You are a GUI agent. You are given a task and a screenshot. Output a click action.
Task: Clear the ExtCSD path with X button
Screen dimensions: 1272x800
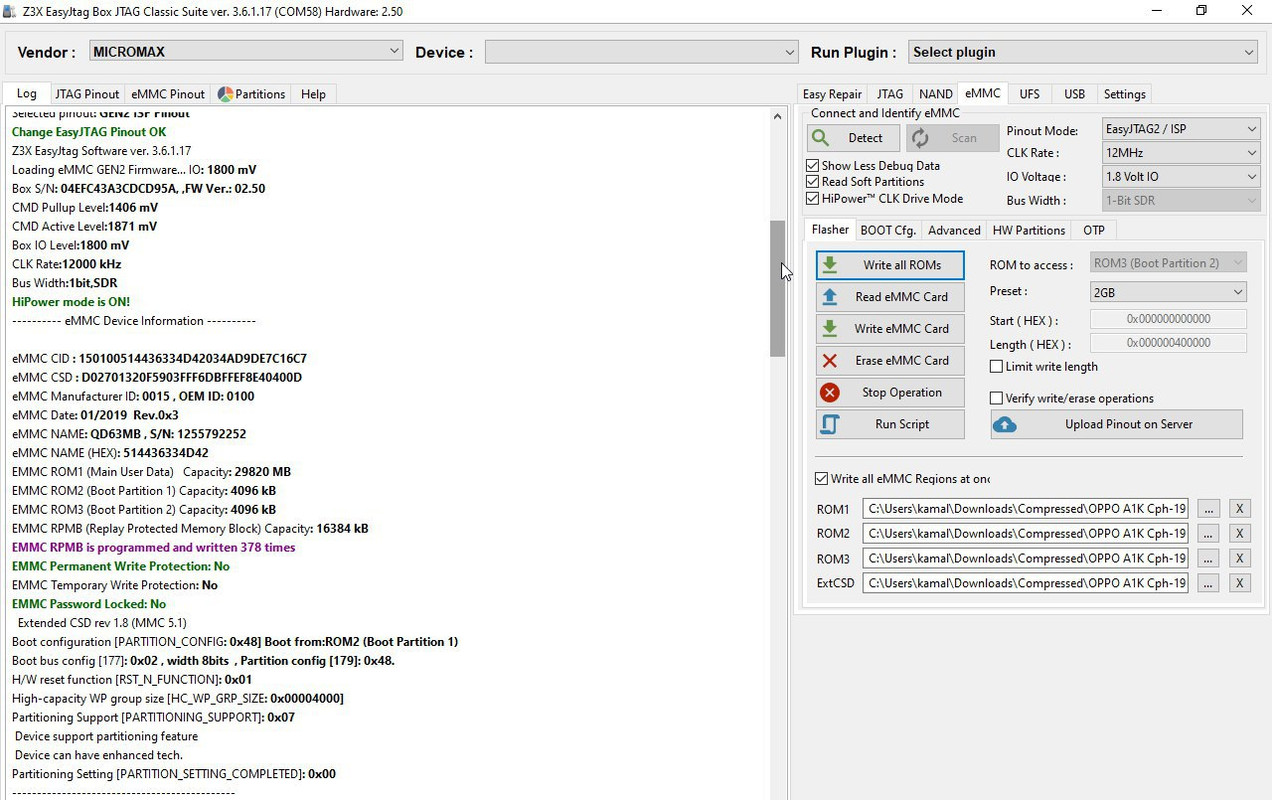[1239, 583]
